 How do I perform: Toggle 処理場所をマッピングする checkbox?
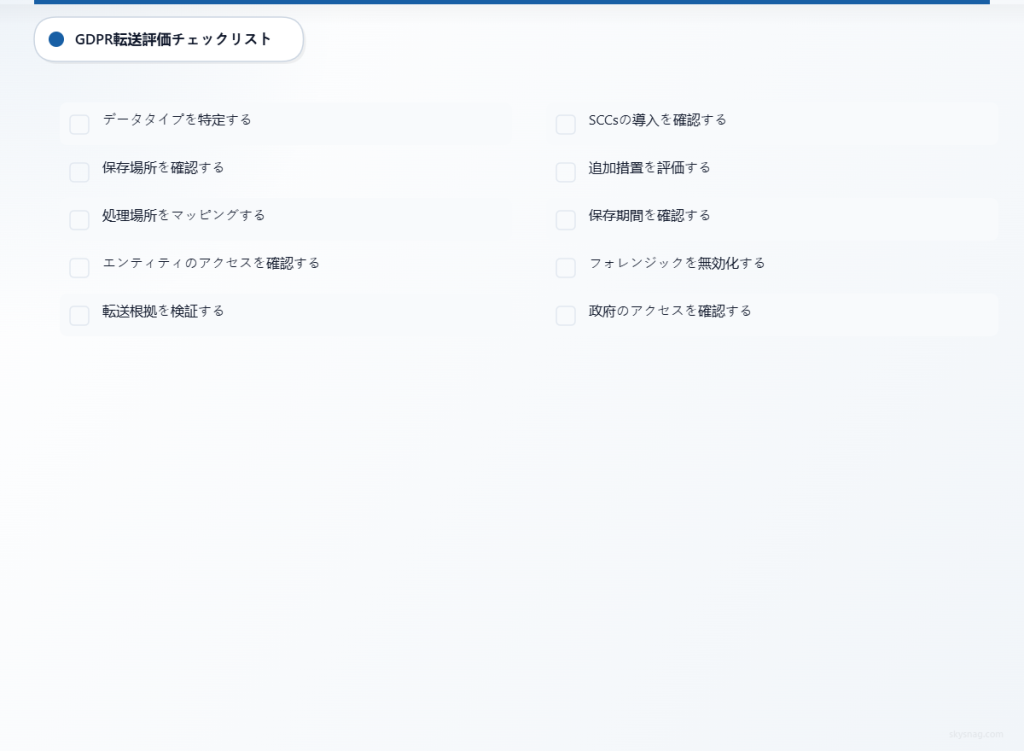79,219
